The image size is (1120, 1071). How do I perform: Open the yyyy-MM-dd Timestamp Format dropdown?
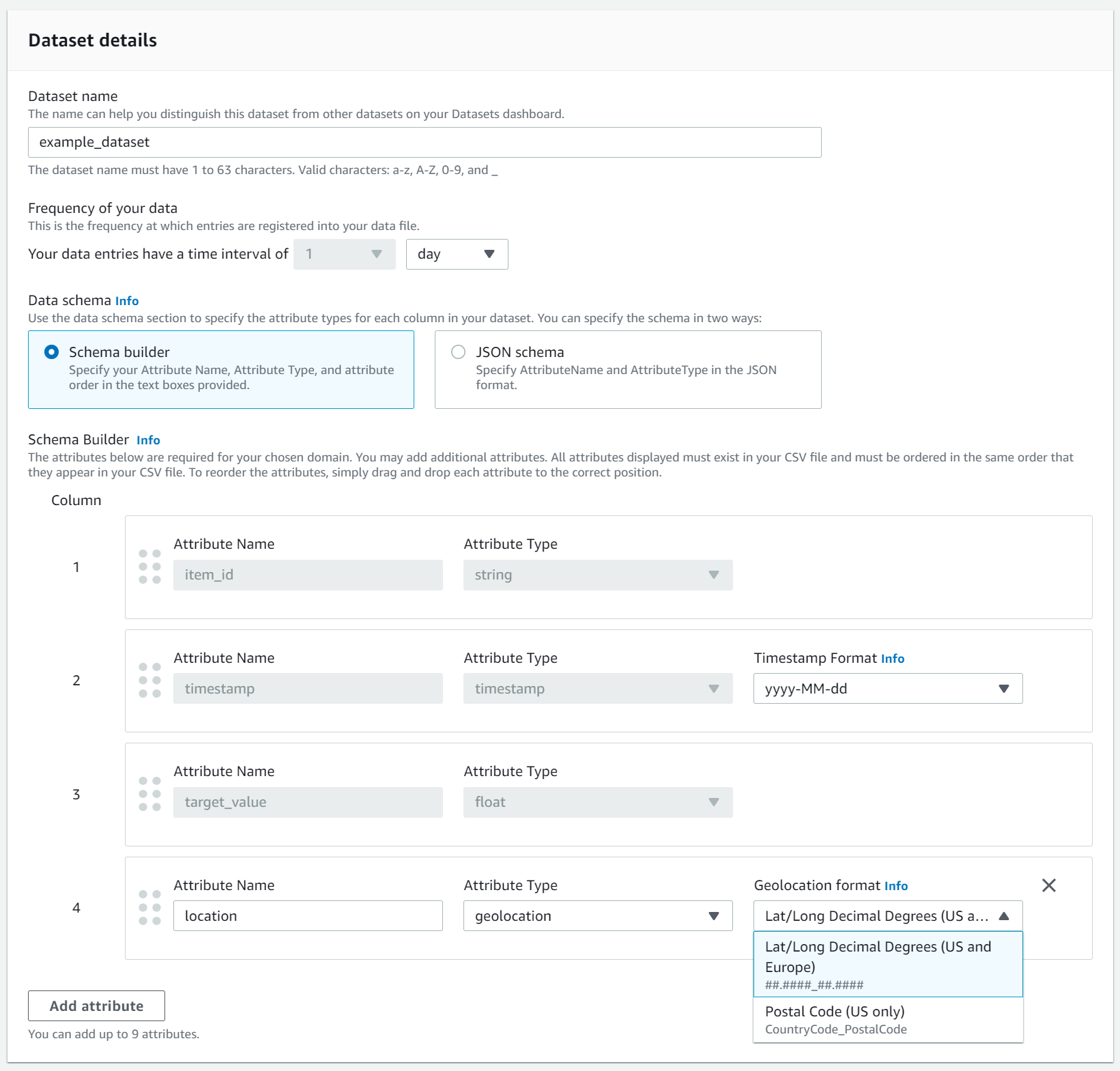1003,688
